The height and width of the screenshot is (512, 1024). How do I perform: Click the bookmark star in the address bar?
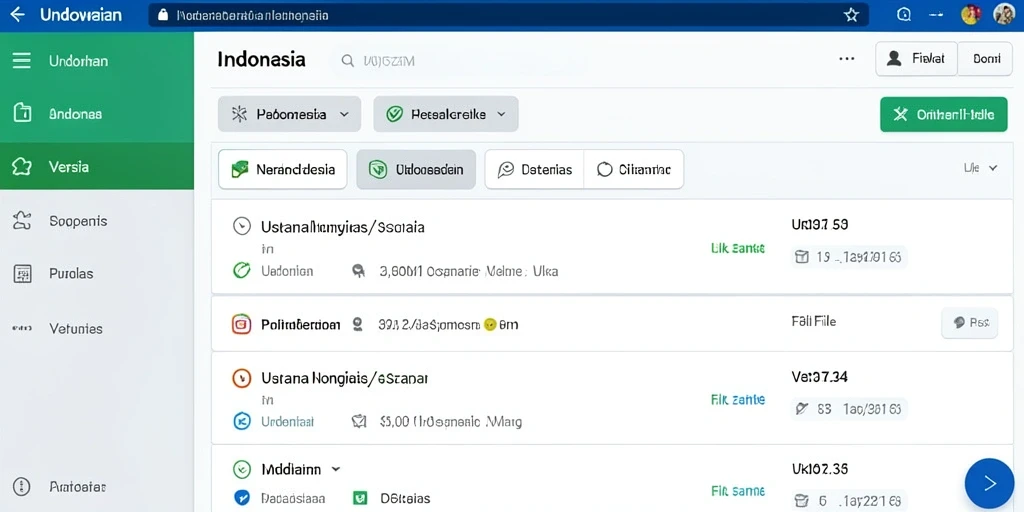pos(851,15)
